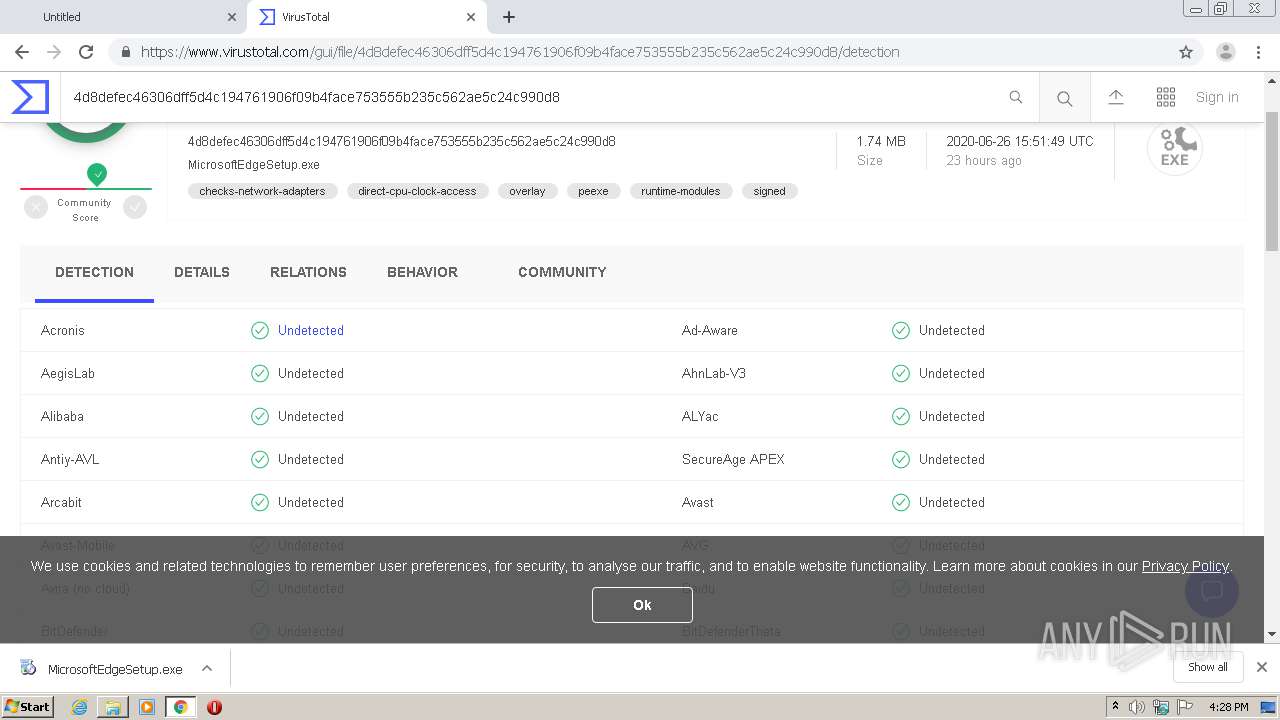This screenshot has height=720, width=1280.
Task: Click the checks-network-adapters tag
Action: point(262,191)
